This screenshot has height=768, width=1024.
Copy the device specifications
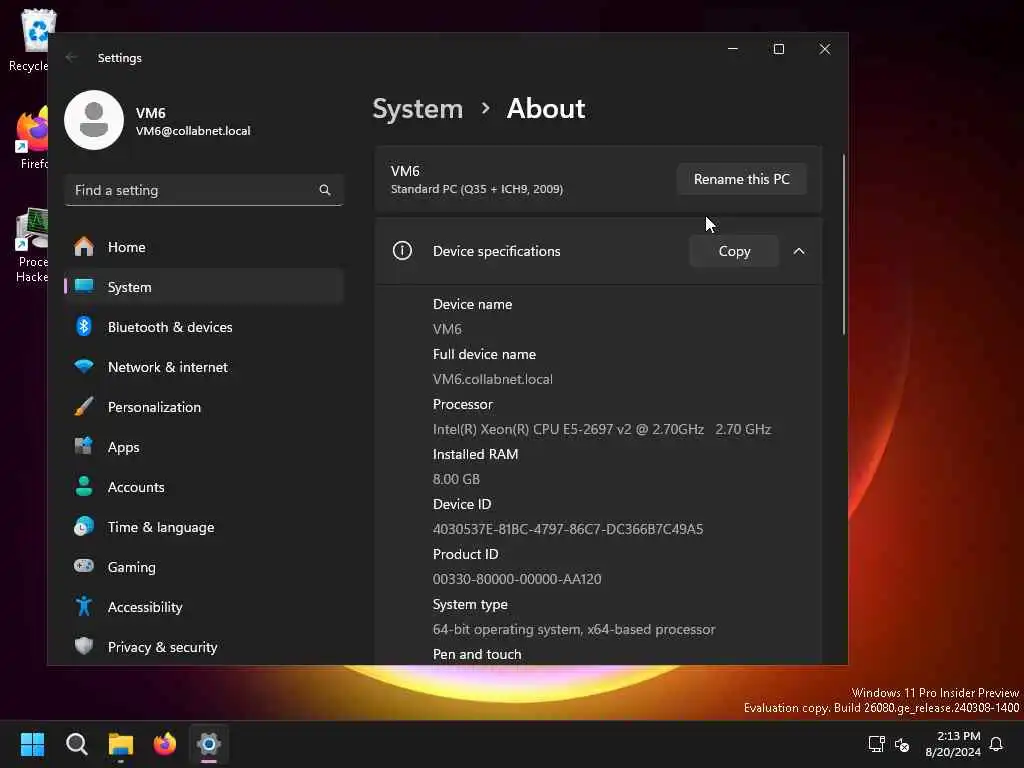coord(734,251)
